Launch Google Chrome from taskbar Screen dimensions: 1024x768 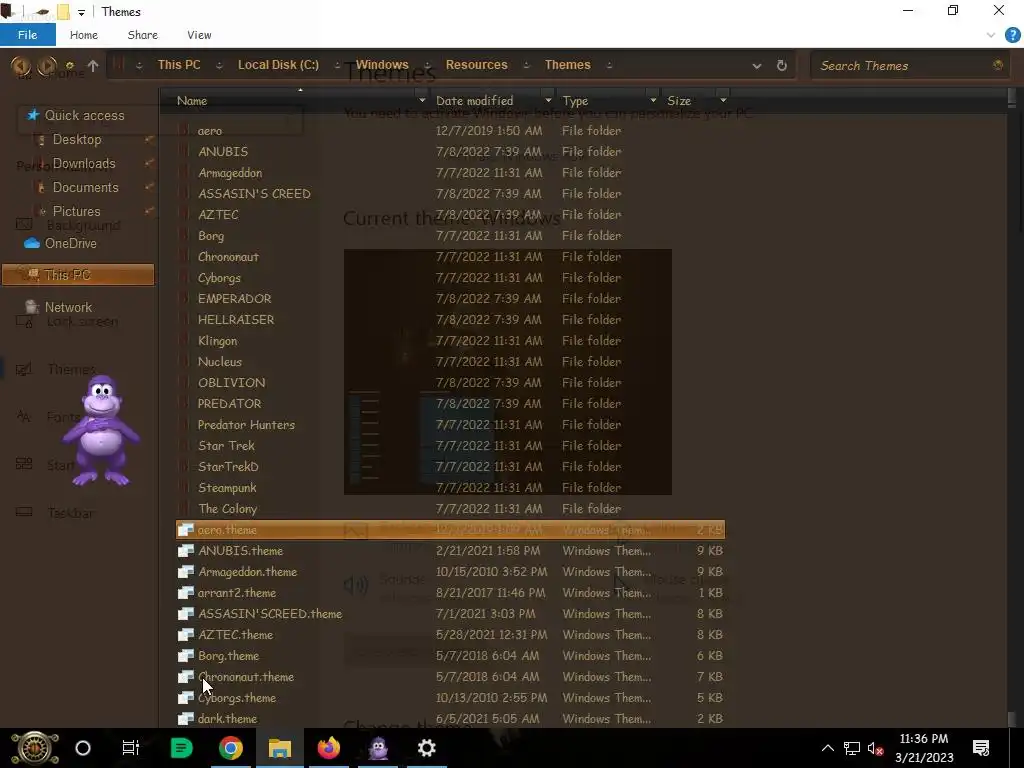click(x=231, y=748)
